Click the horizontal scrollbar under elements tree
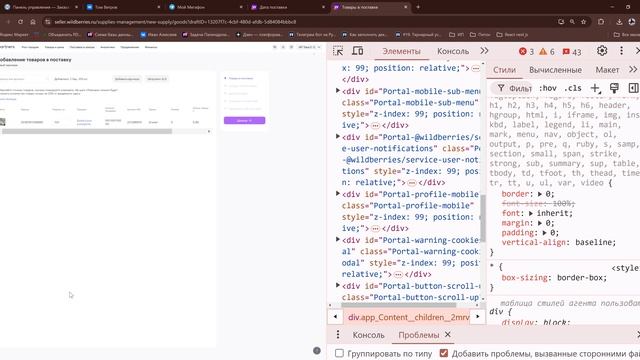Image resolution: width=640 pixels, height=360 pixels. click(x=398, y=305)
